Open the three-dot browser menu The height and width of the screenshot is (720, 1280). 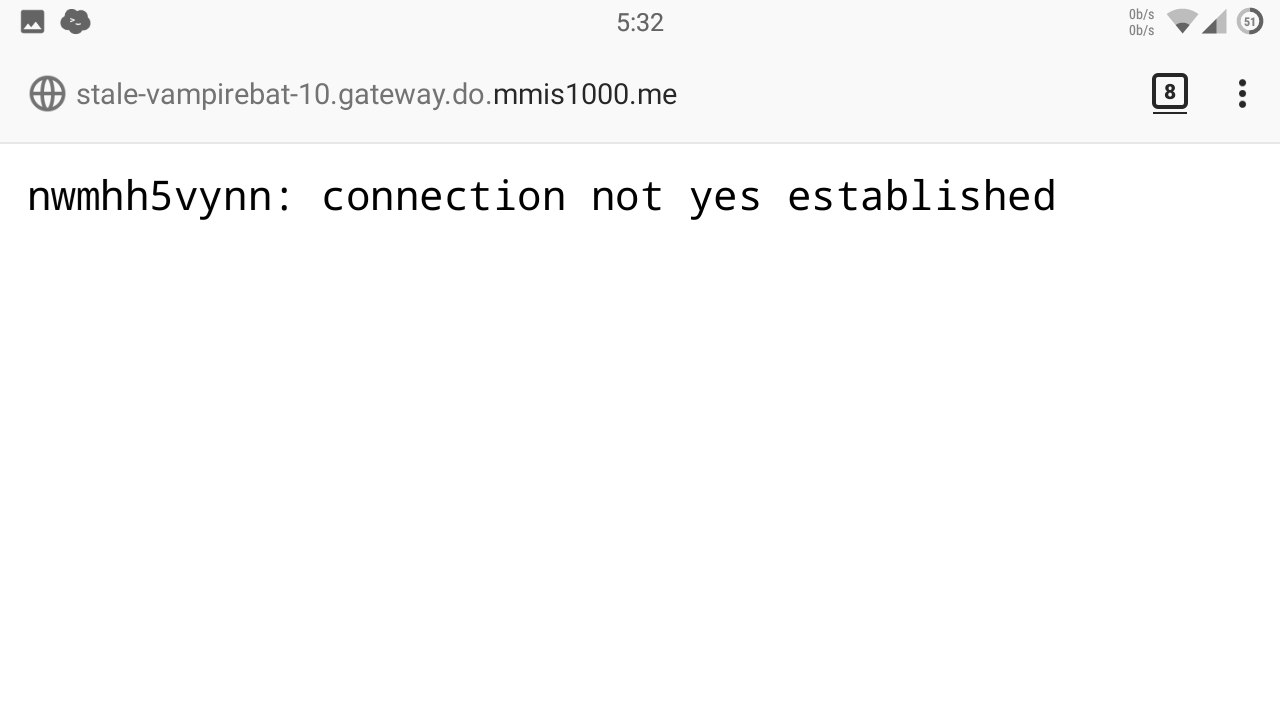click(x=1242, y=94)
